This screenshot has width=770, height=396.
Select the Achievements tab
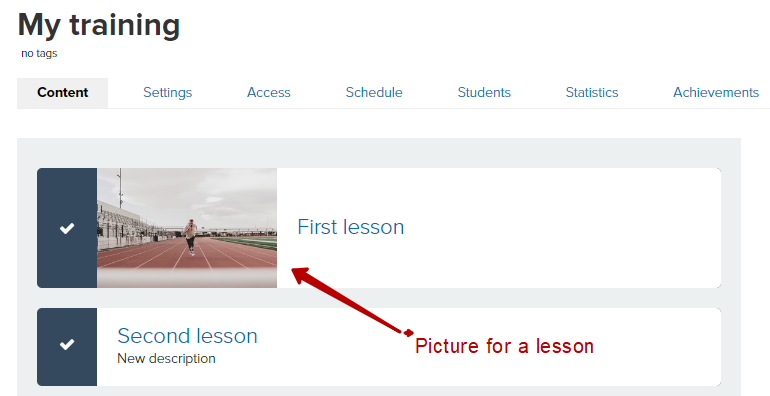click(716, 92)
